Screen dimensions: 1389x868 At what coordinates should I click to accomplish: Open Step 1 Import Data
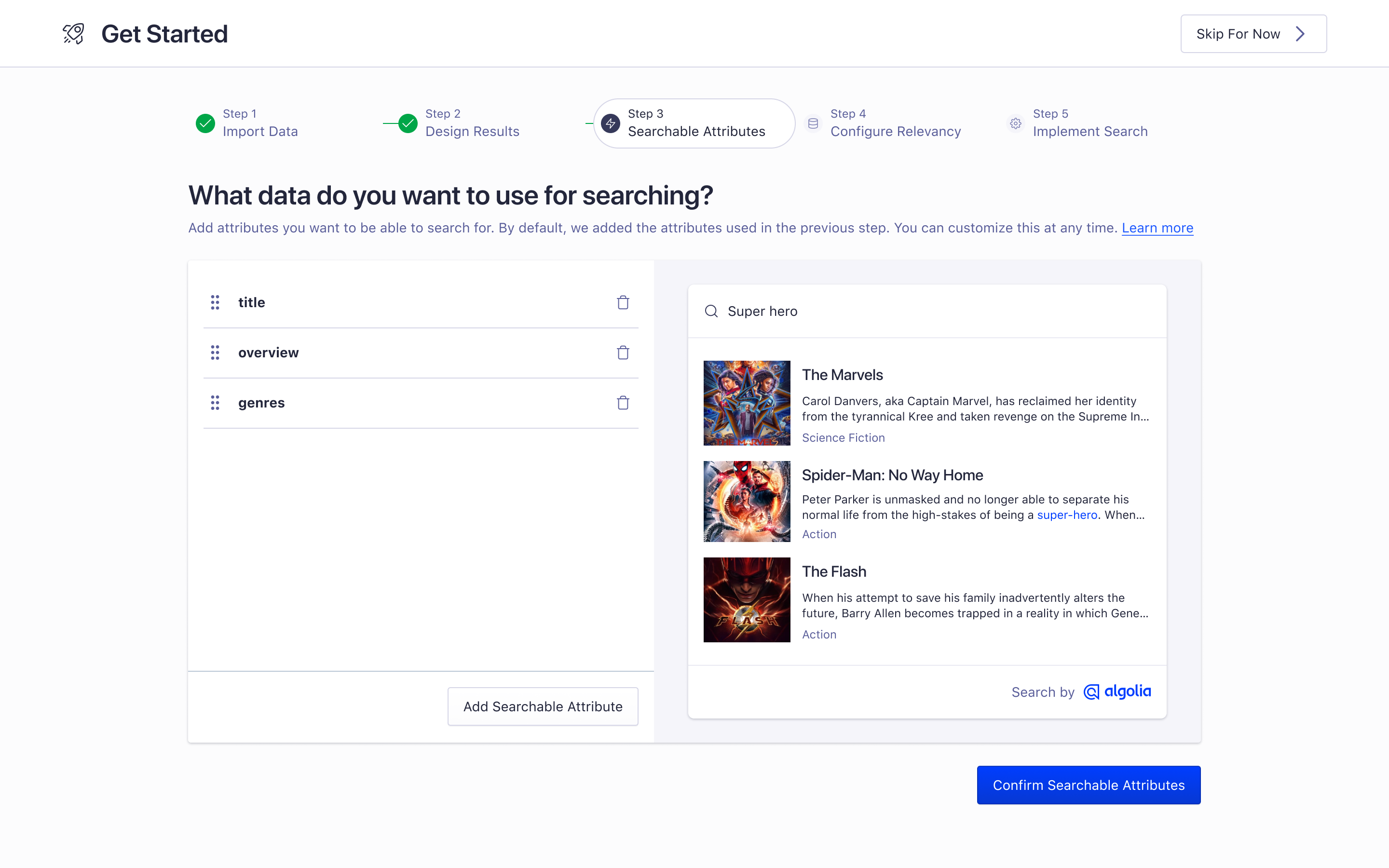pyautogui.click(x=247, y=123)
